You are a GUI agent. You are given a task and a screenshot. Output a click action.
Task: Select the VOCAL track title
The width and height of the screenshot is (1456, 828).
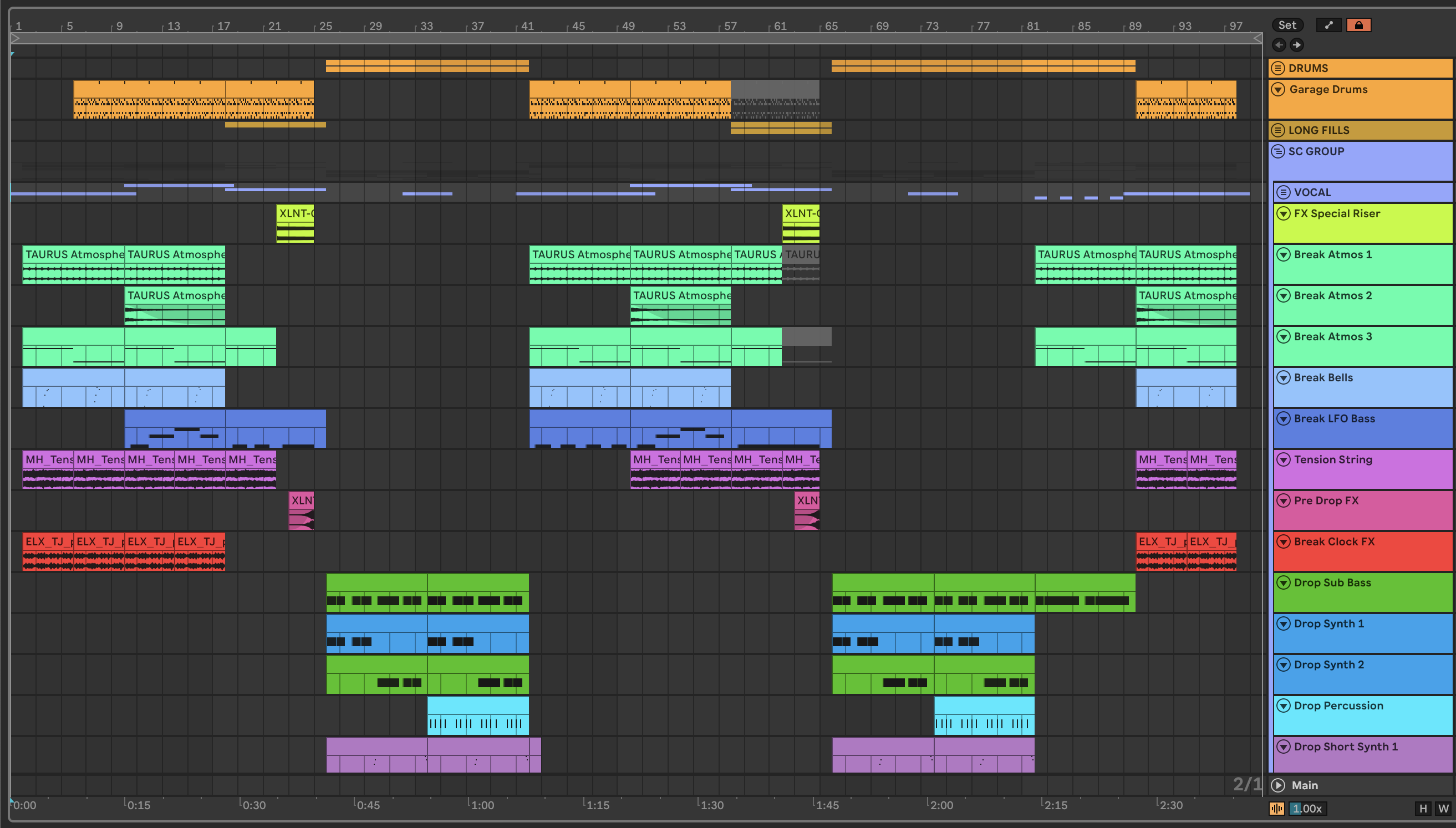coord(1312,192)
